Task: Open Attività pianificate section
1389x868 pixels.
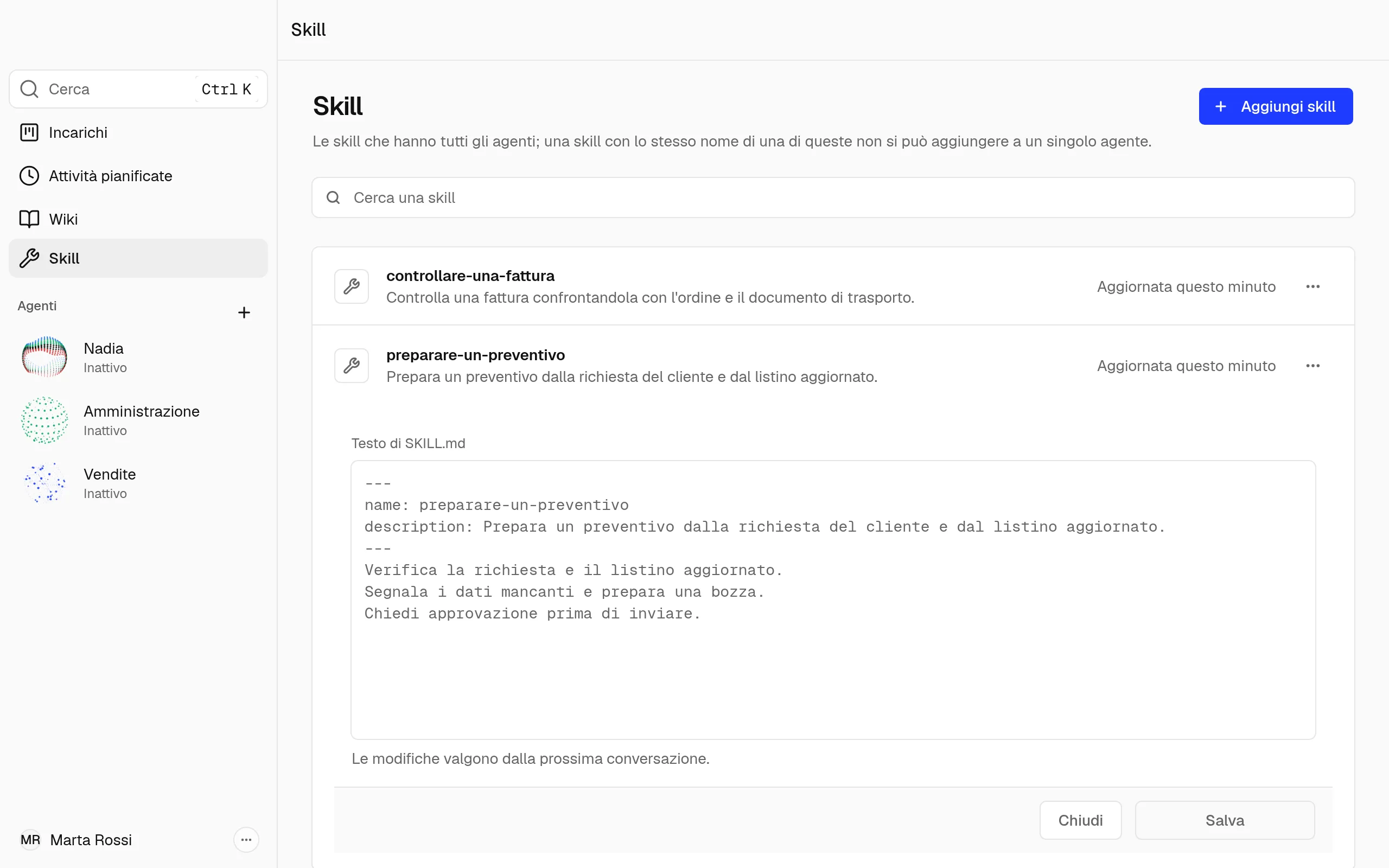Action: (x=138, y=176)
